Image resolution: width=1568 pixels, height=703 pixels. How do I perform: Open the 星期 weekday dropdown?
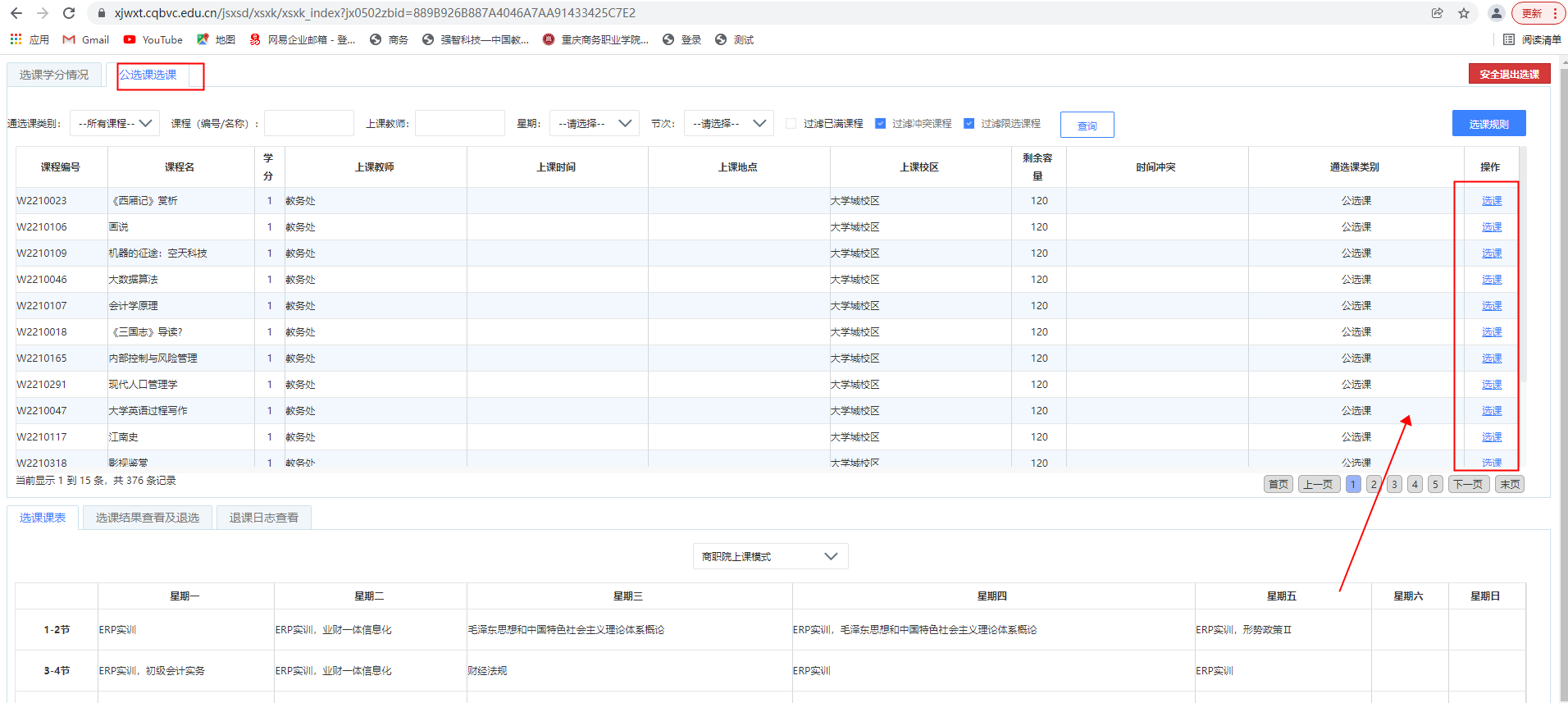(x=594, y=124)
